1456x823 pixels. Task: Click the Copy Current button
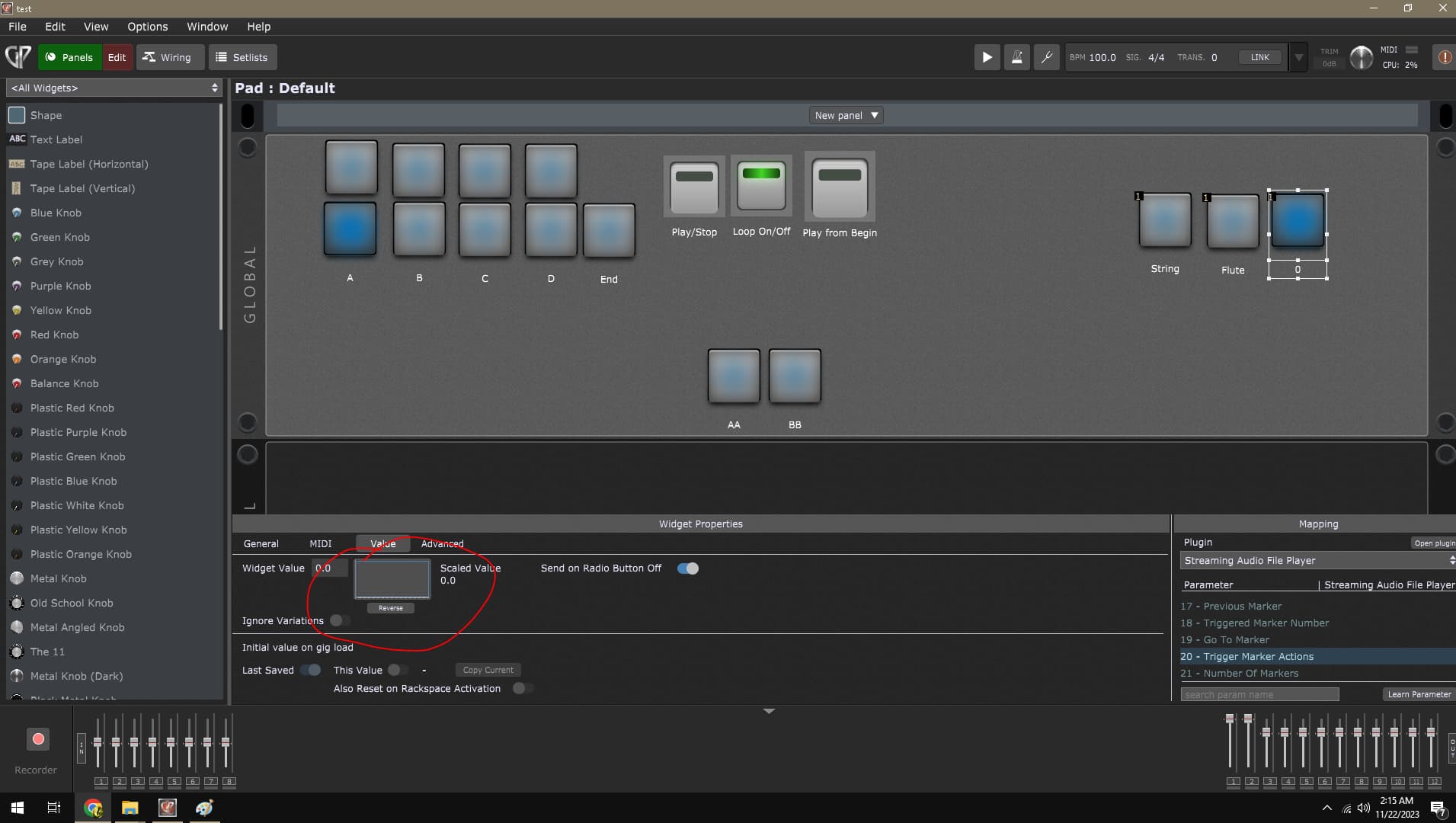[488, 670]
